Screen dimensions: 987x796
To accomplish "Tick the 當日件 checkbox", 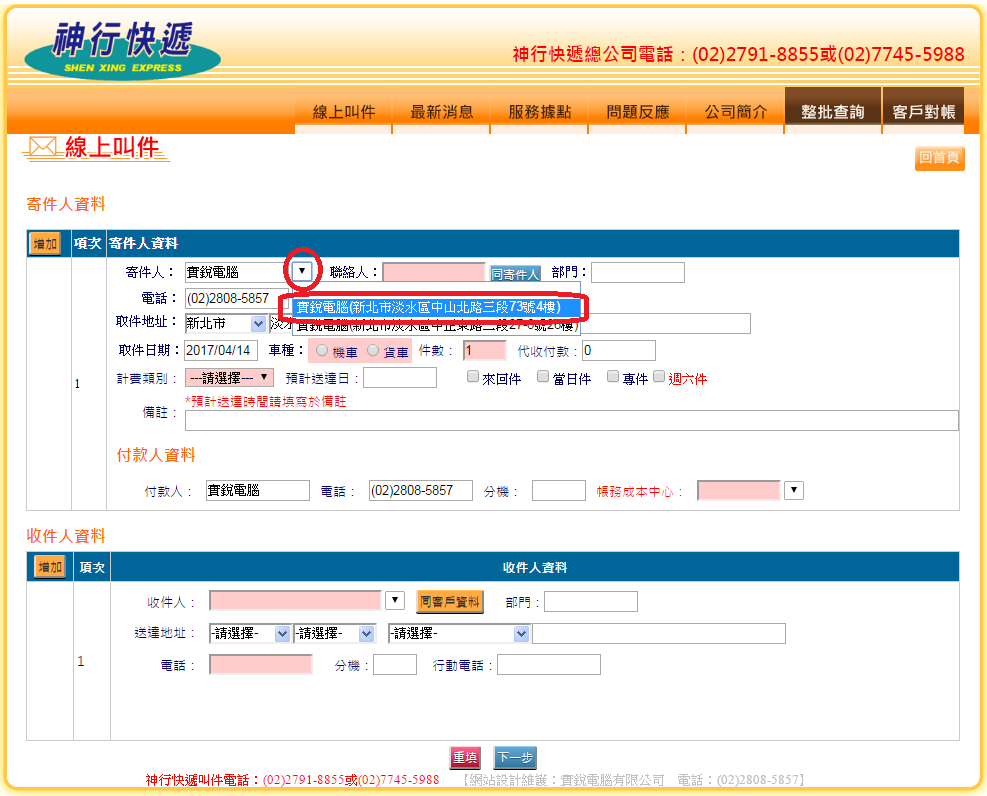I will tap(543, 377).
